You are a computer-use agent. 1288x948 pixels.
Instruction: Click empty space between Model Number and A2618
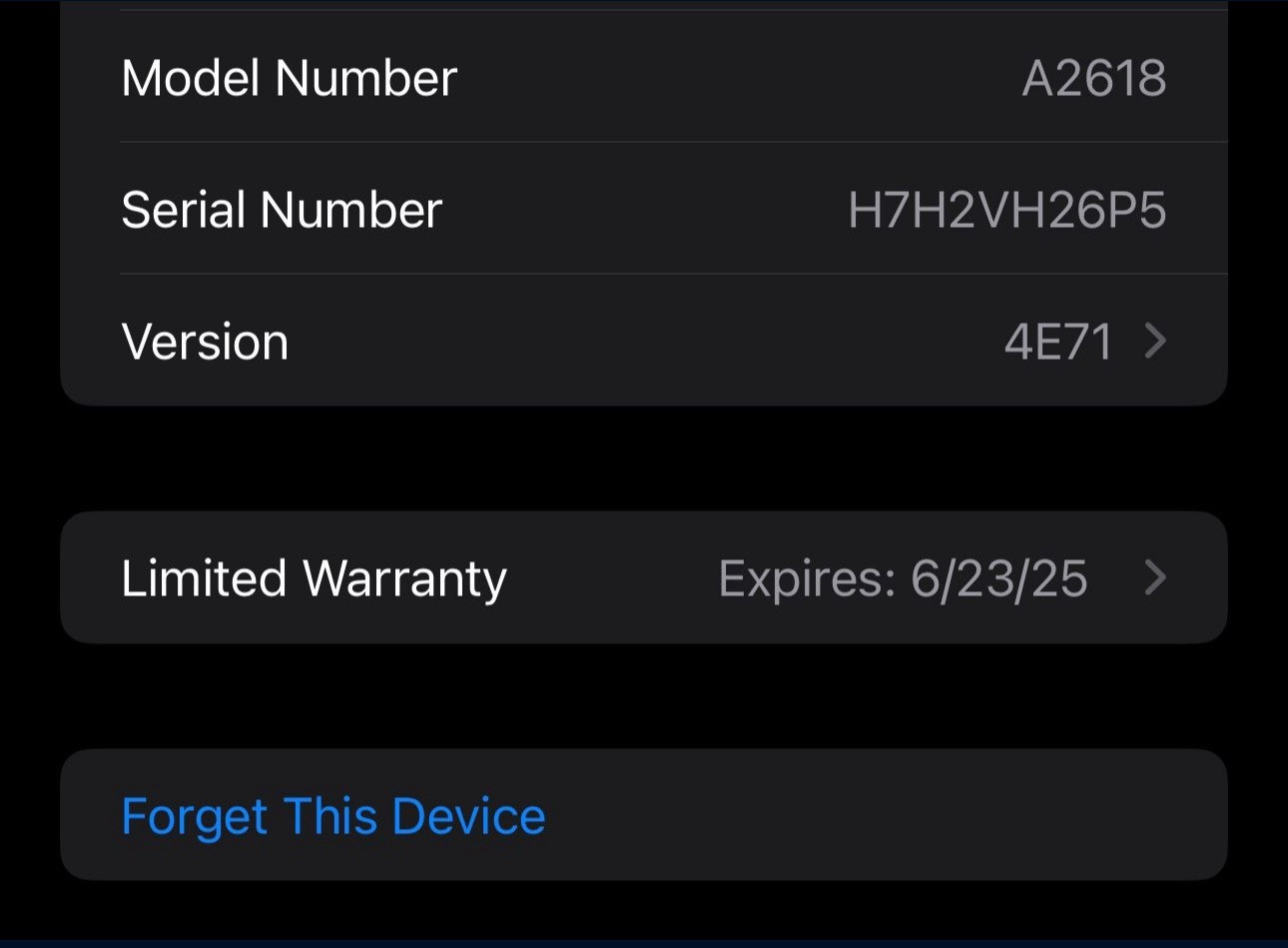[739, 78]
